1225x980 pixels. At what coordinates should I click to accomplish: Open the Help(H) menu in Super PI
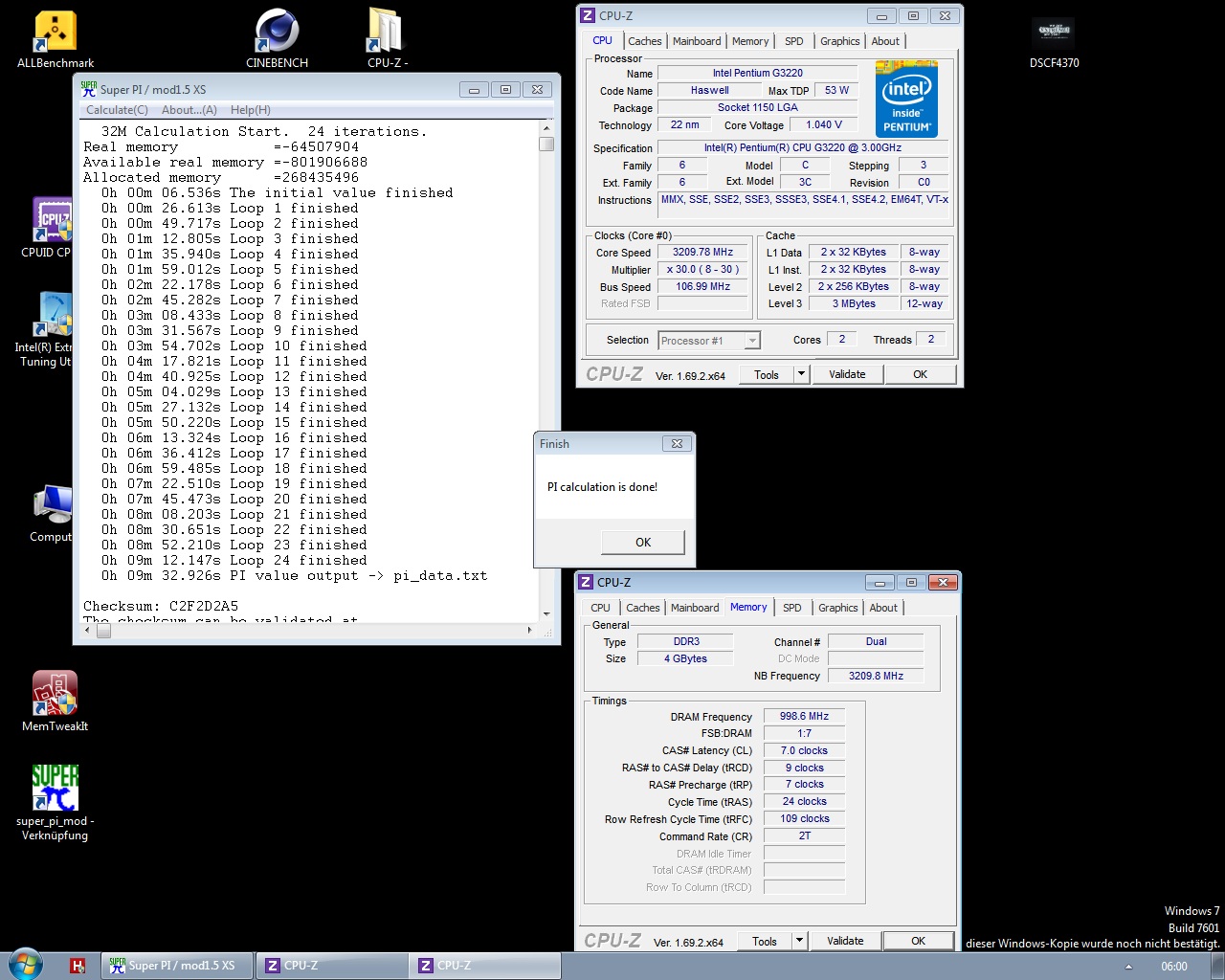[x=251, y=110]
